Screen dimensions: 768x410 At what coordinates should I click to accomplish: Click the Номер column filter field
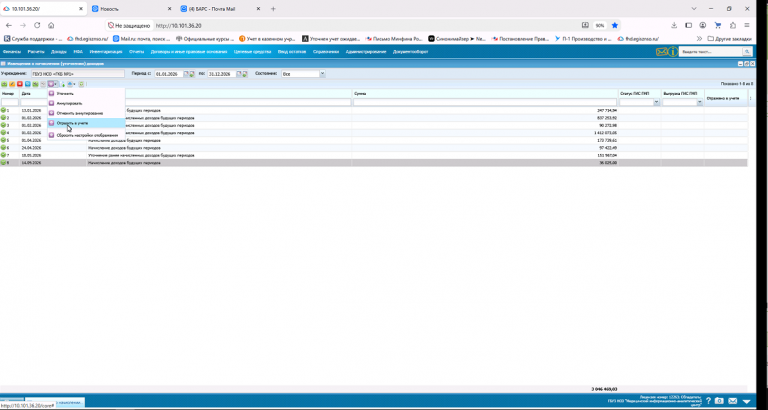point(10,102)
